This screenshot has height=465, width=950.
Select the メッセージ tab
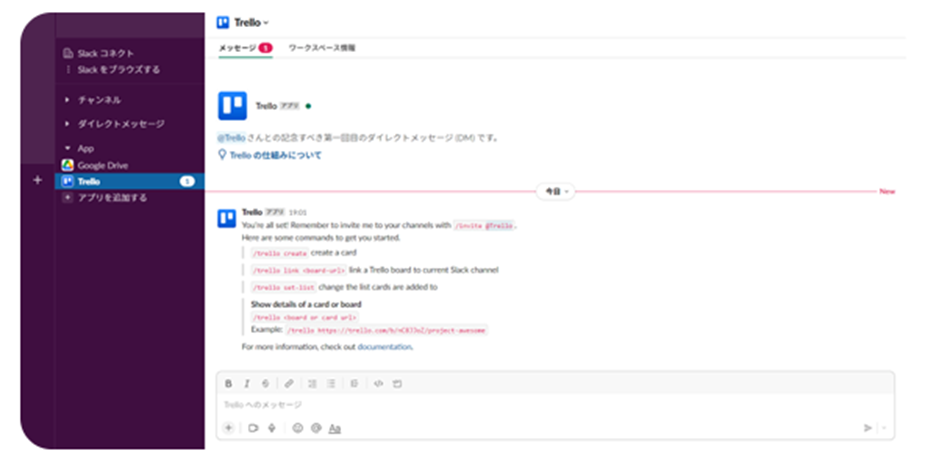245,47
